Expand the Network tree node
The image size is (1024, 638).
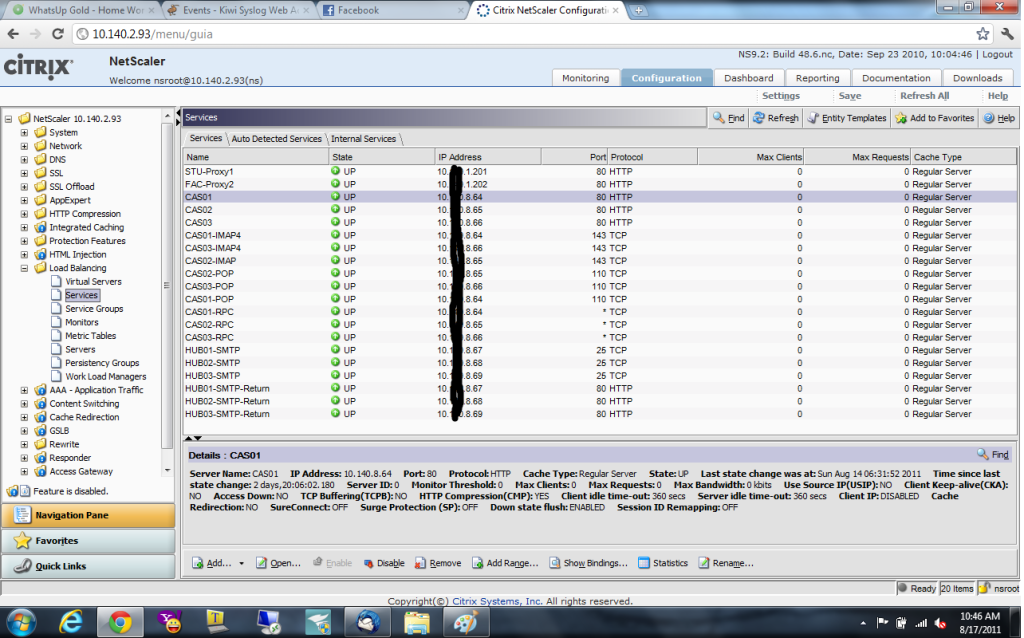(24, 146)
